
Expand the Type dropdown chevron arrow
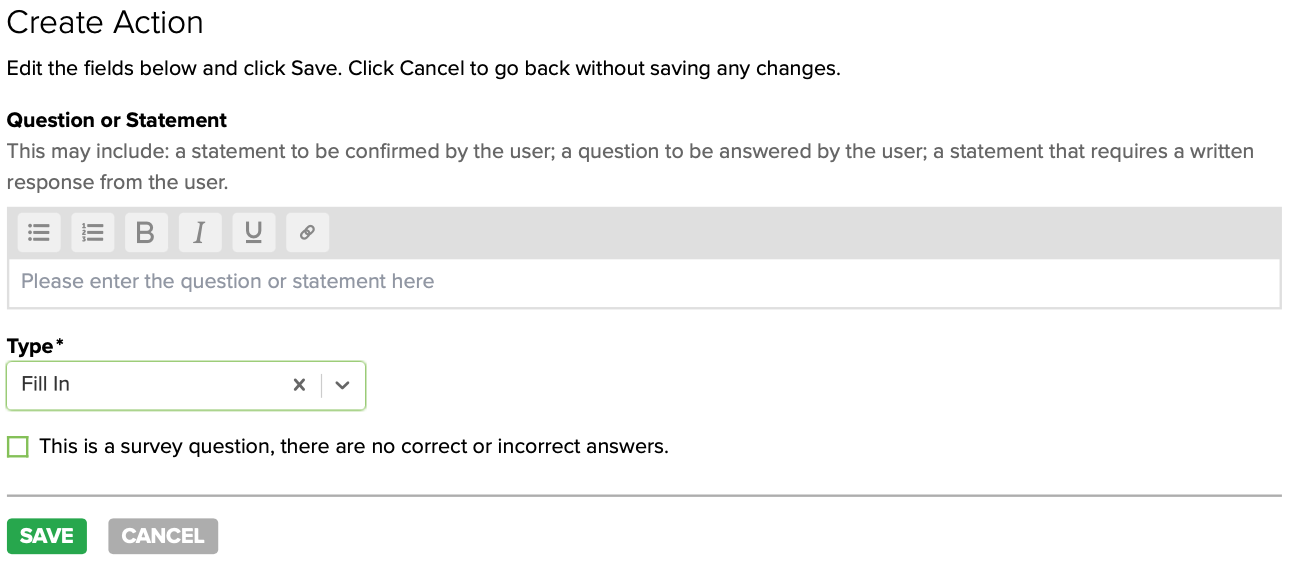coord(343,385)
